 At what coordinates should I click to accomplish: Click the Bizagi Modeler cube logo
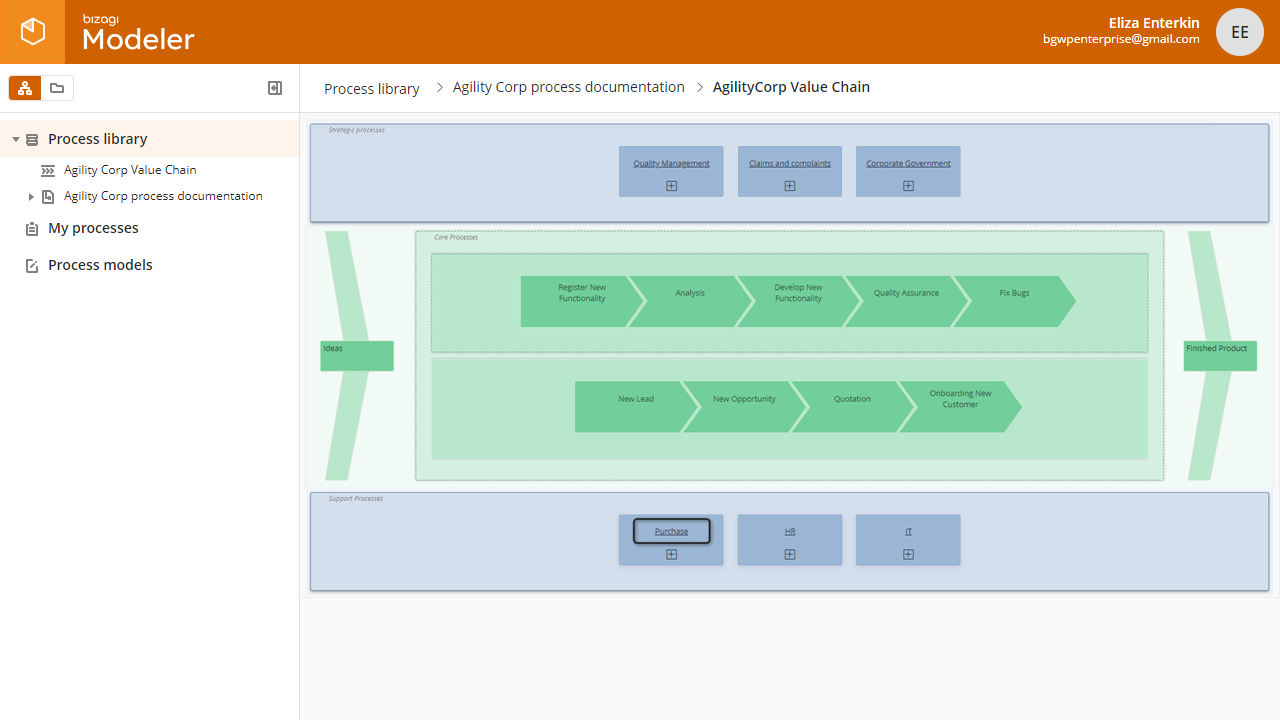[32, 32]
